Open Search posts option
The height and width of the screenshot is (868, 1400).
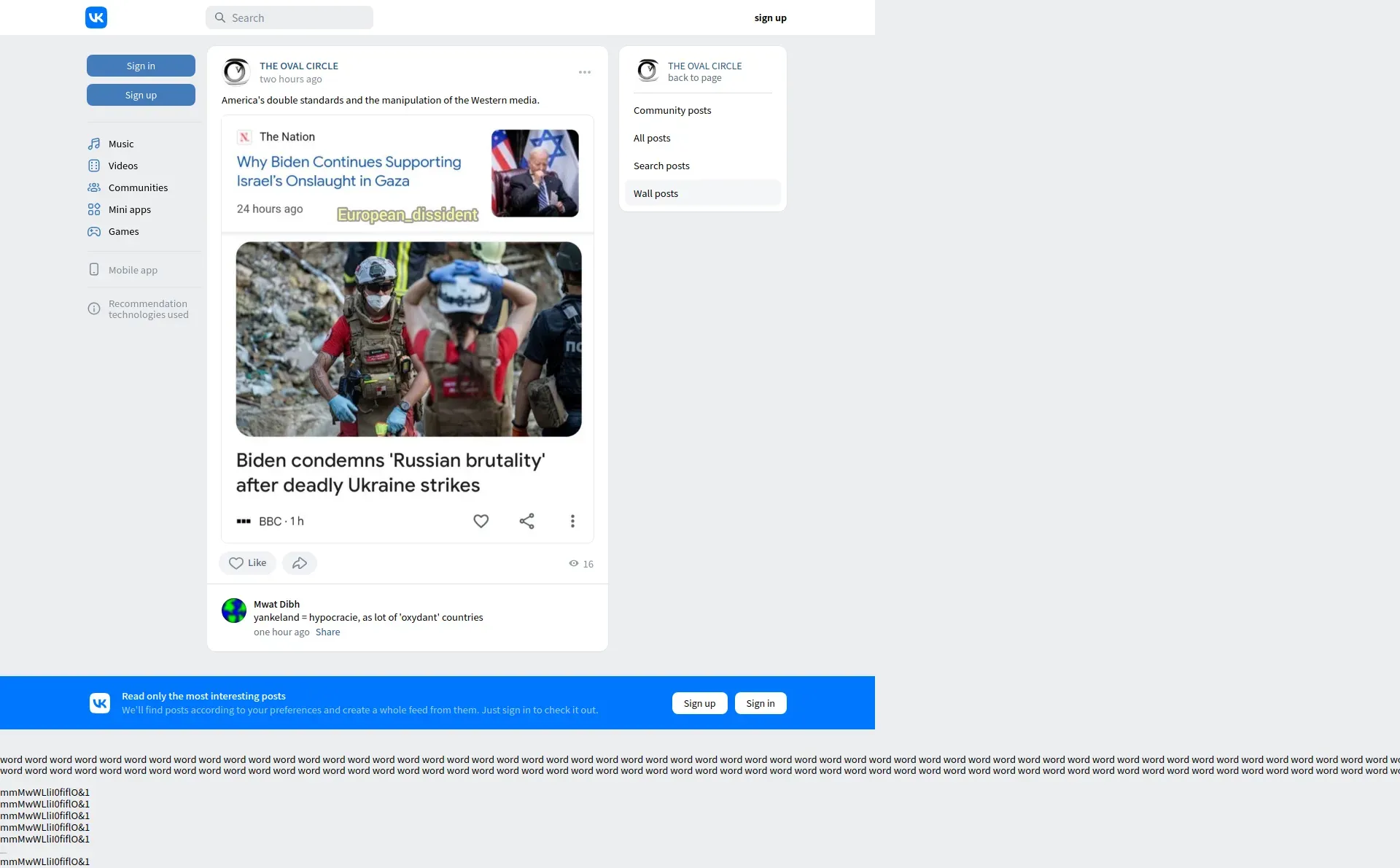661,166
